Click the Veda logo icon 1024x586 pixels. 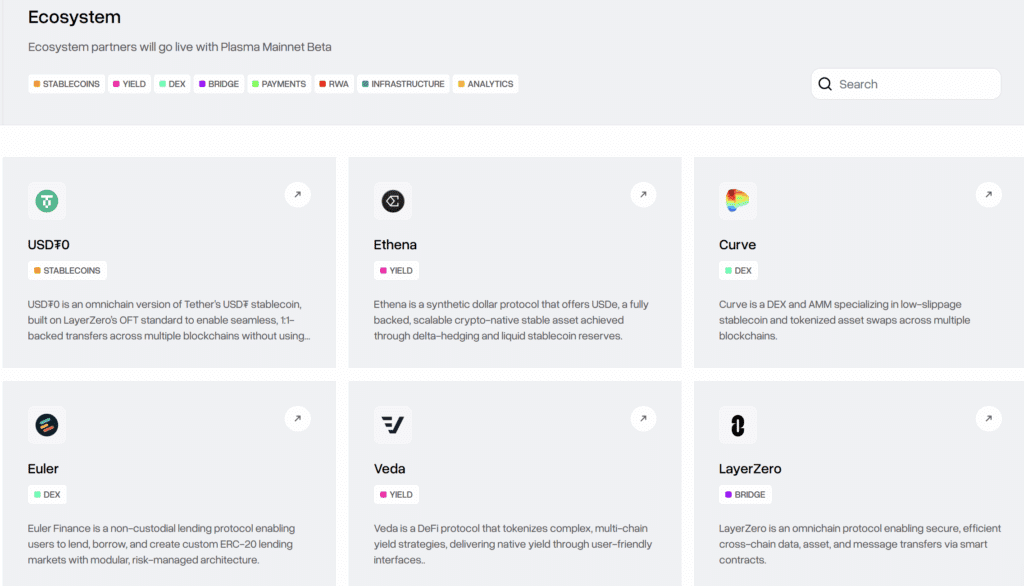(x=392, y=425)
